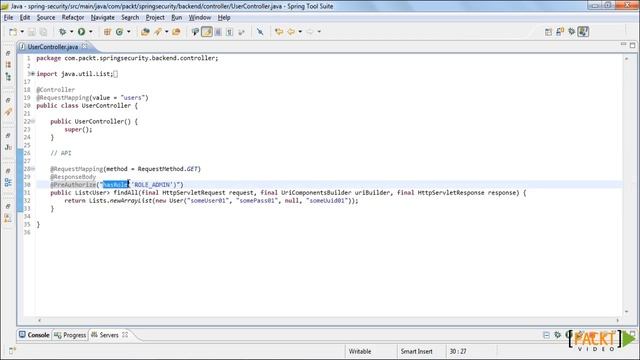
Task: Click the Smart Insert status entry
Action: (416, 351)
